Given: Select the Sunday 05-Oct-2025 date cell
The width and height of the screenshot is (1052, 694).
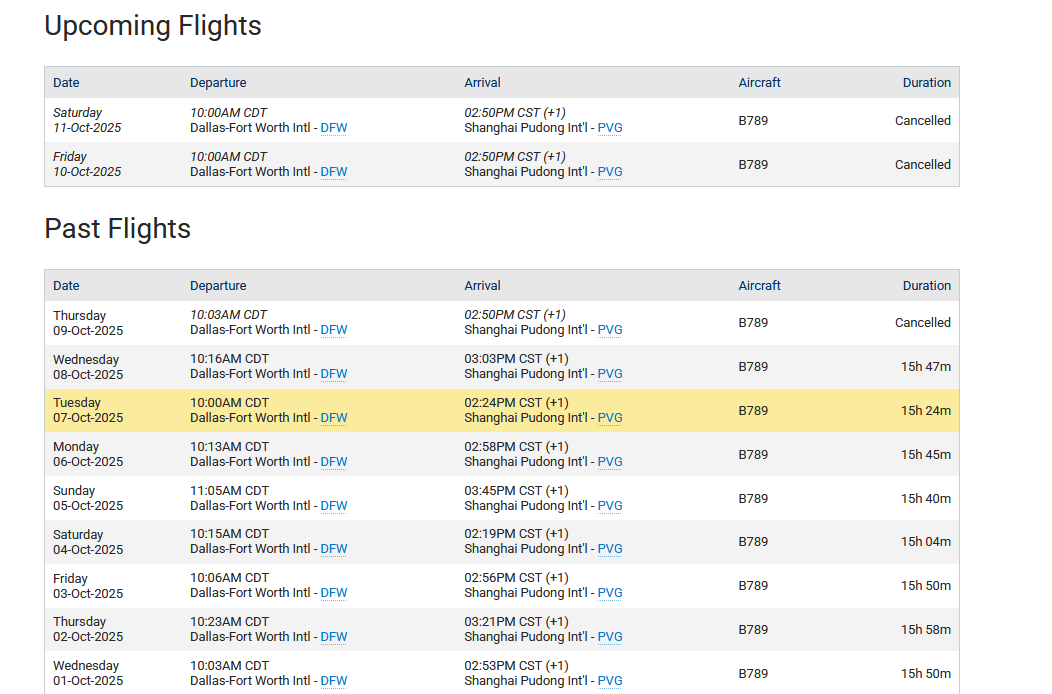Looking at the screenshot, I should (x=88, y=498).
